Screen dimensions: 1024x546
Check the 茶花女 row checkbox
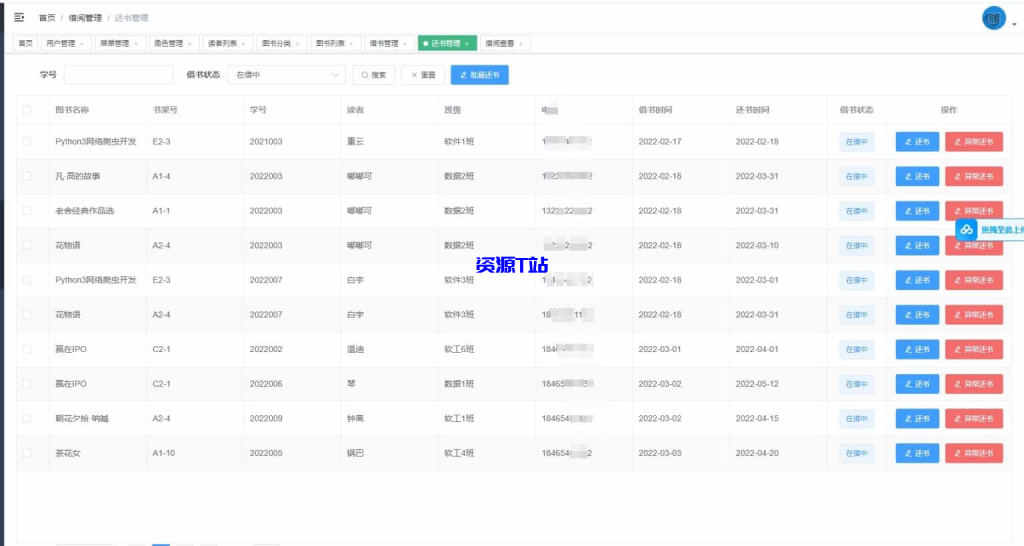27,453
